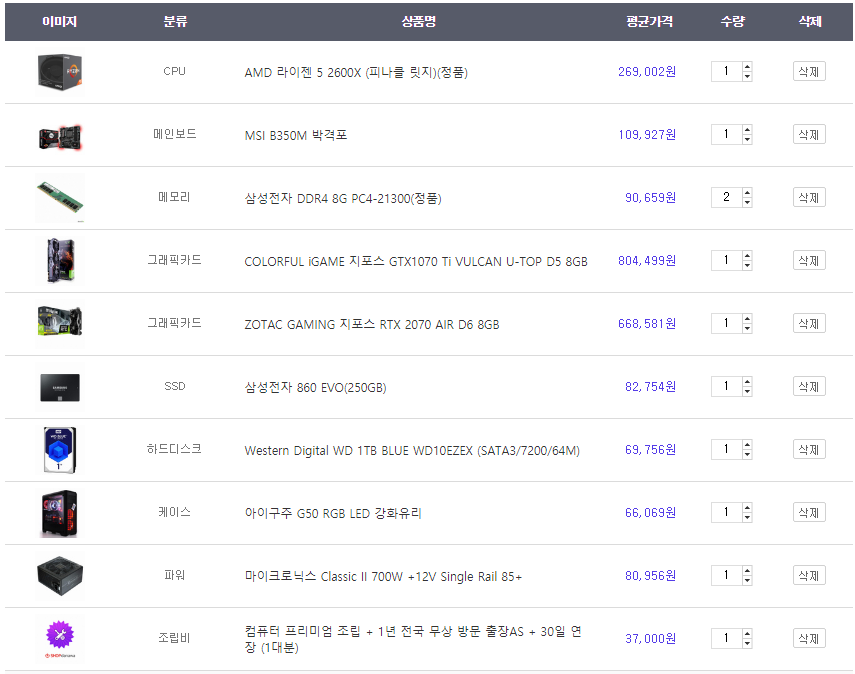Decrease quantity of AMD 라이젠 CPU

[747, 76]
